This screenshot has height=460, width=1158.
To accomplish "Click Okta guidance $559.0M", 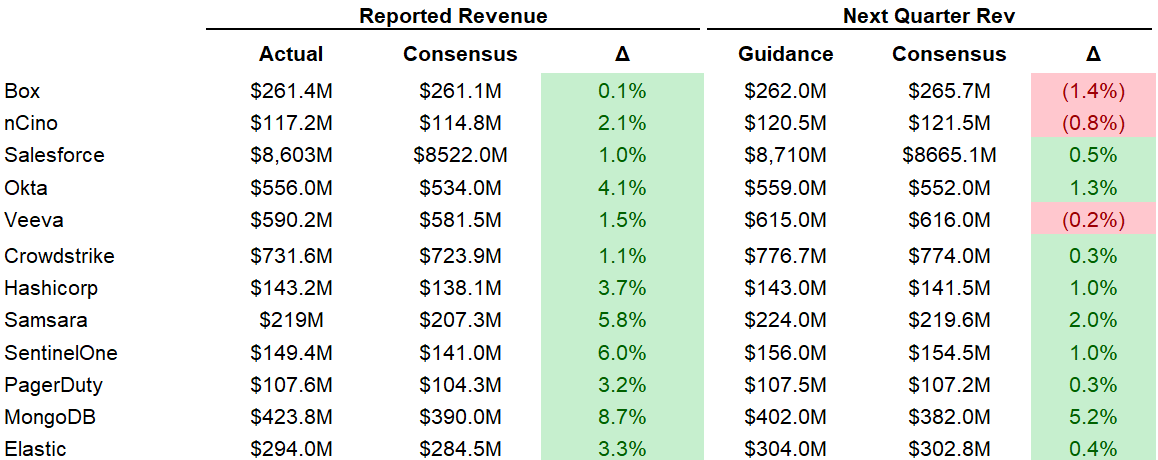I will coord(785,188).
